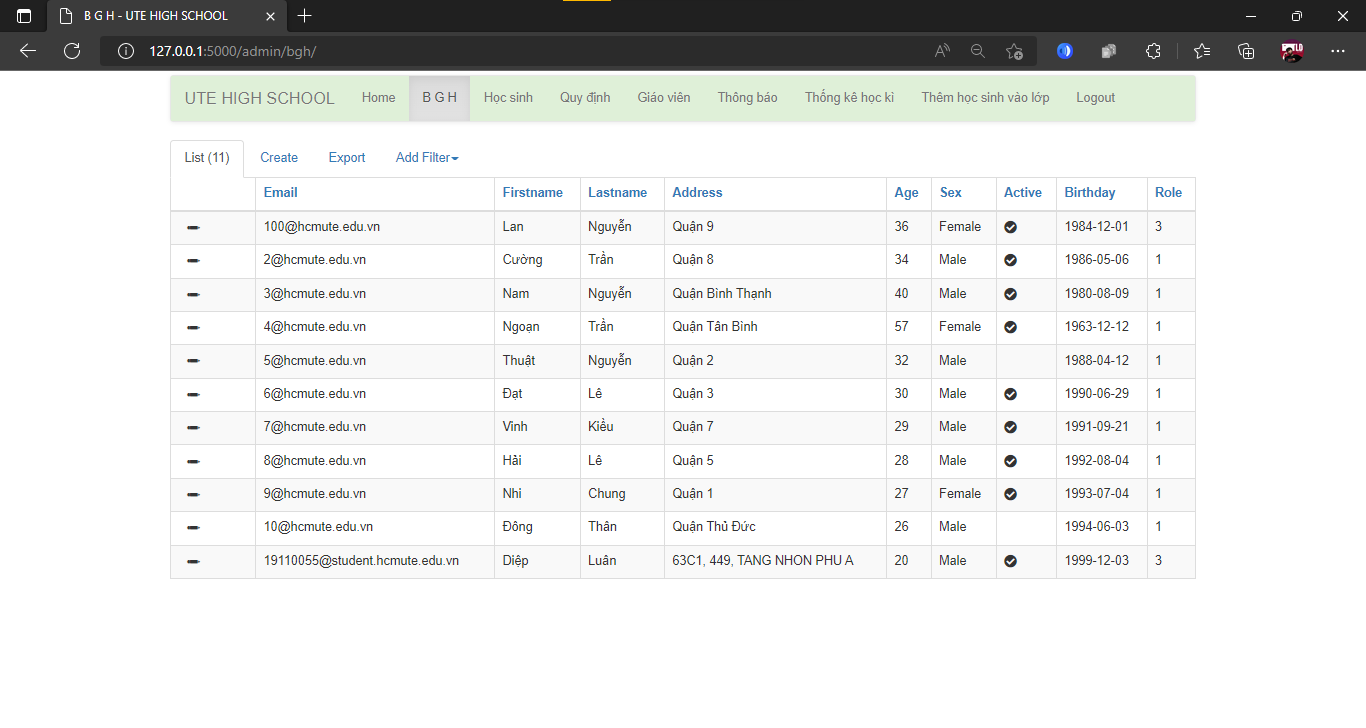Image resolution: width=1366 pixels, height=728 pixels.
Task: Open Collections from the Edge toolbar icon
Action: (x=1246, y=51)
